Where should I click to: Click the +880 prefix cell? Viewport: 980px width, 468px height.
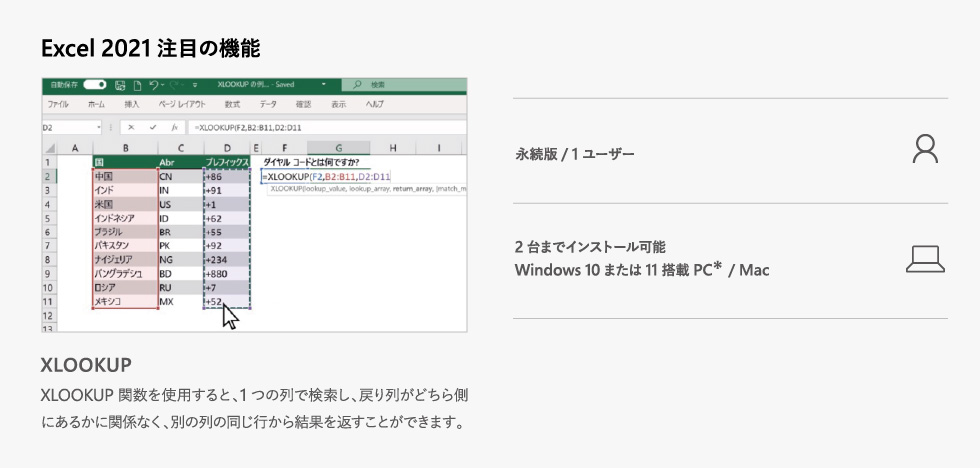tap(226, 274)
